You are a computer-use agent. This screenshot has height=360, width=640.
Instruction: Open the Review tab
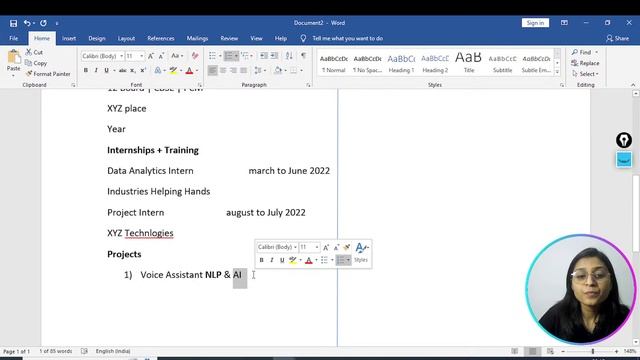(x=229, y=38)
